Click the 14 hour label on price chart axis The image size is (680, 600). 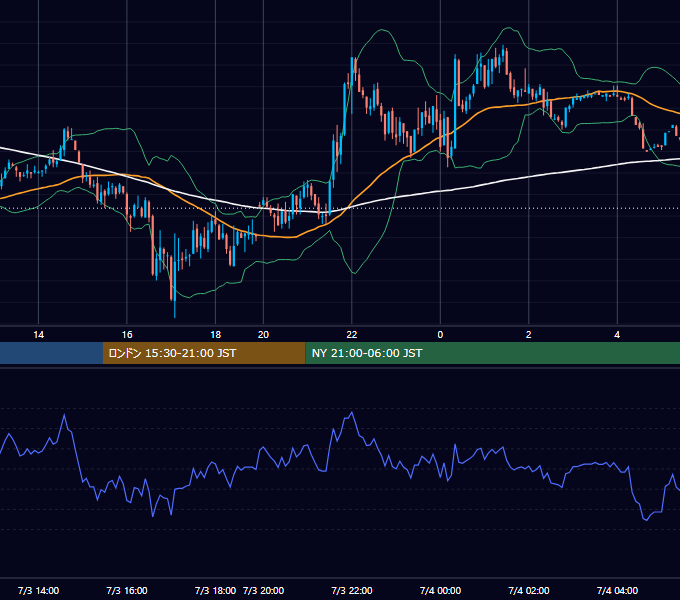click(39, 335)
